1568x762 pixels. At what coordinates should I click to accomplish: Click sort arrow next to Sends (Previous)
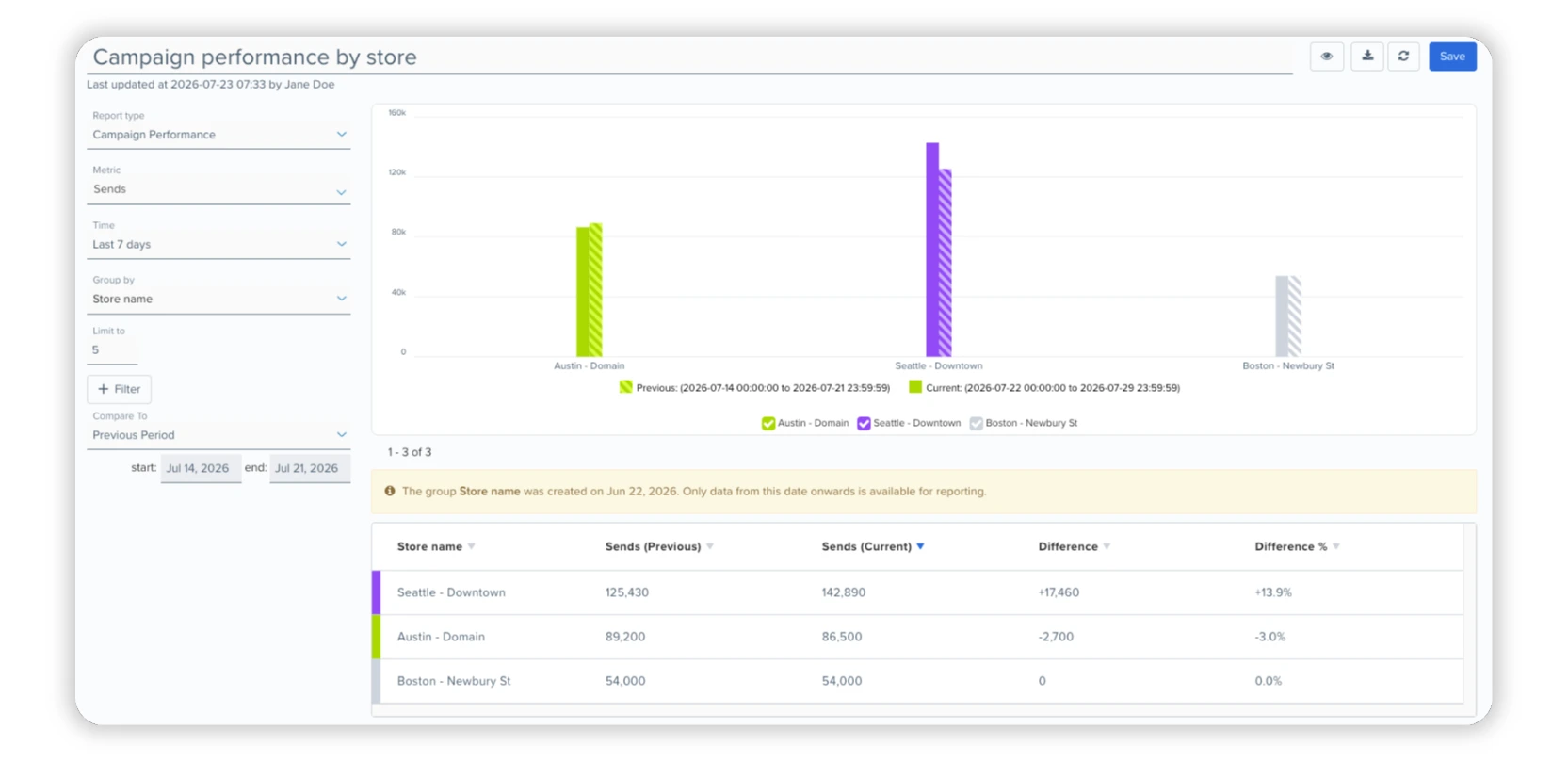(x=710, y=546)
